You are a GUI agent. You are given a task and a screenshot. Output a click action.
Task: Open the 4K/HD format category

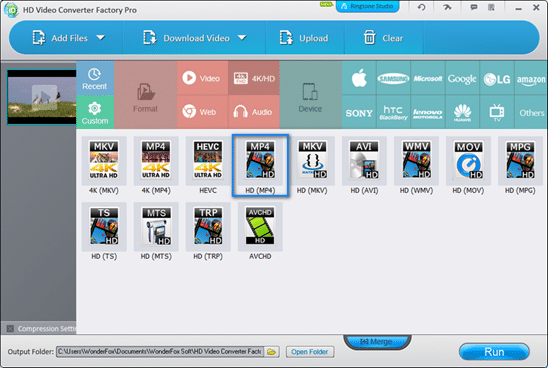click(x=254, y=78)
